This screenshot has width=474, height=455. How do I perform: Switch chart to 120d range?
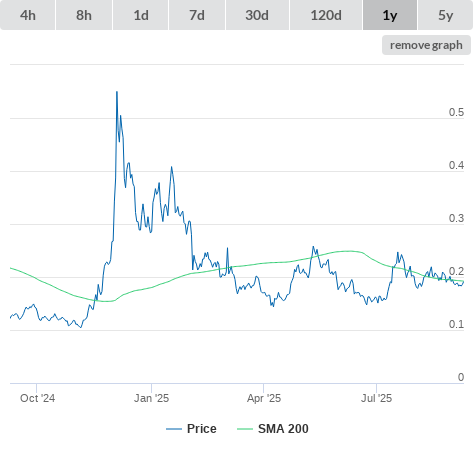[326, 15]
